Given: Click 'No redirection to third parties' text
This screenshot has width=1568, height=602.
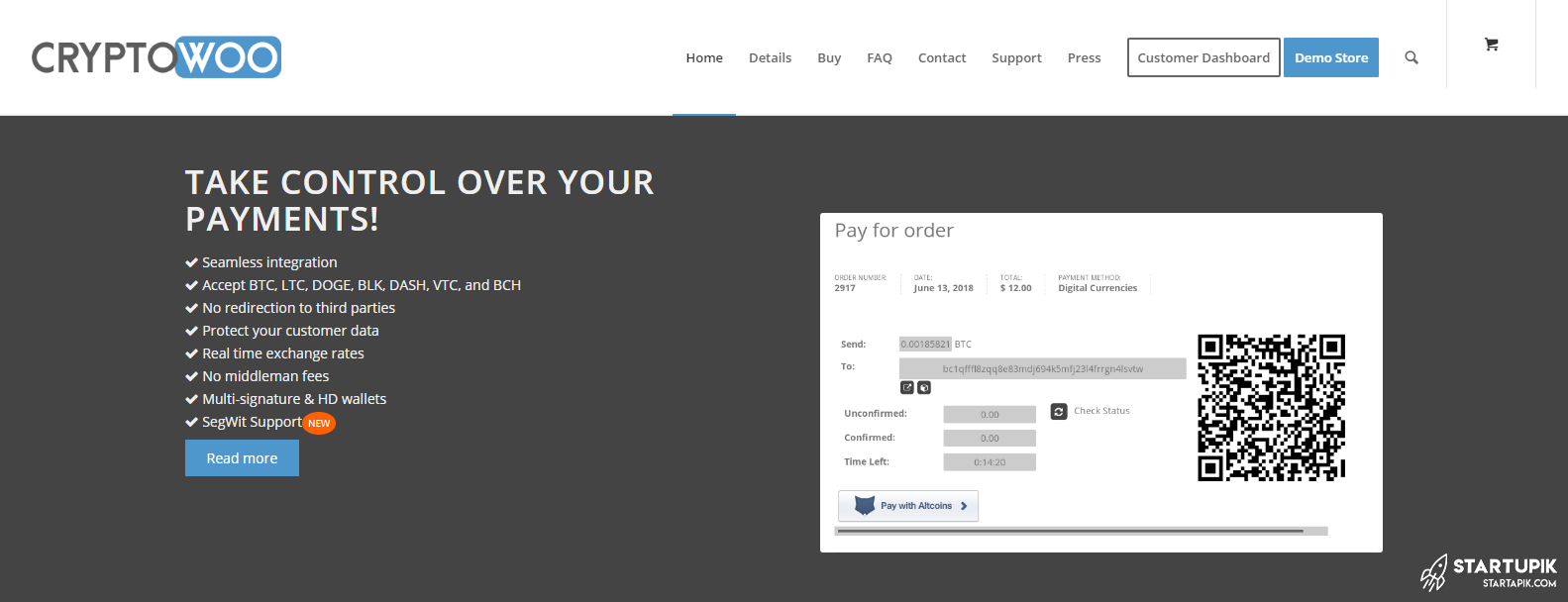Looking at the screenshot, I should (298, 308).
